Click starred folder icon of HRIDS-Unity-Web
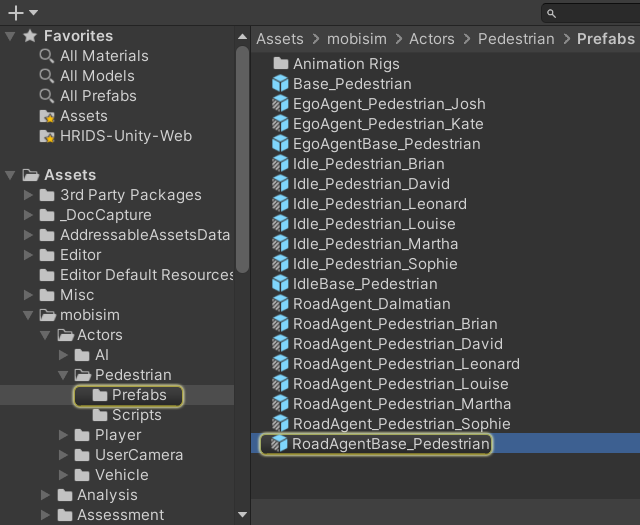This screenshot has width=640, height=525. tap(47, 136)
